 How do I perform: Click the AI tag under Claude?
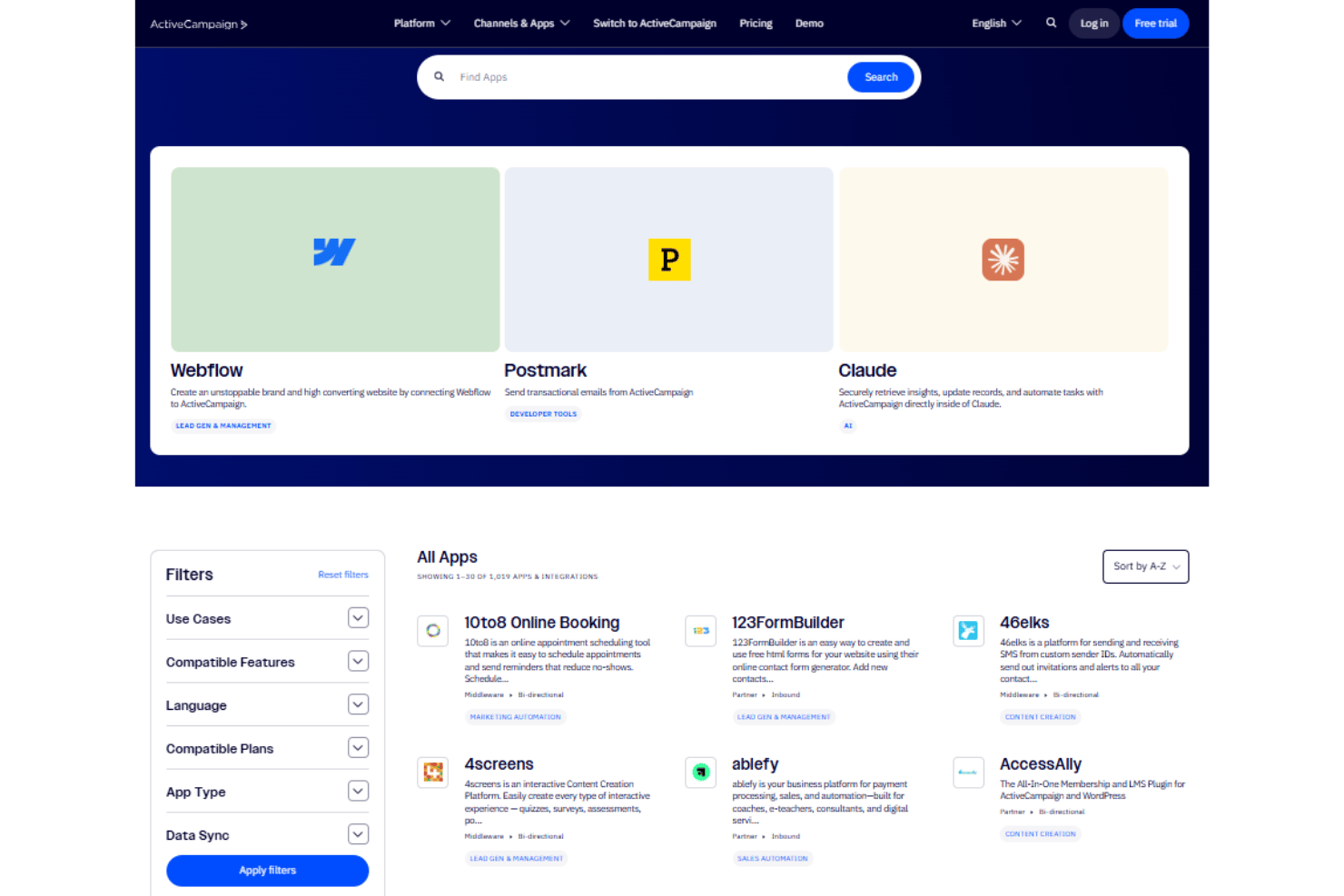point(848,426)
